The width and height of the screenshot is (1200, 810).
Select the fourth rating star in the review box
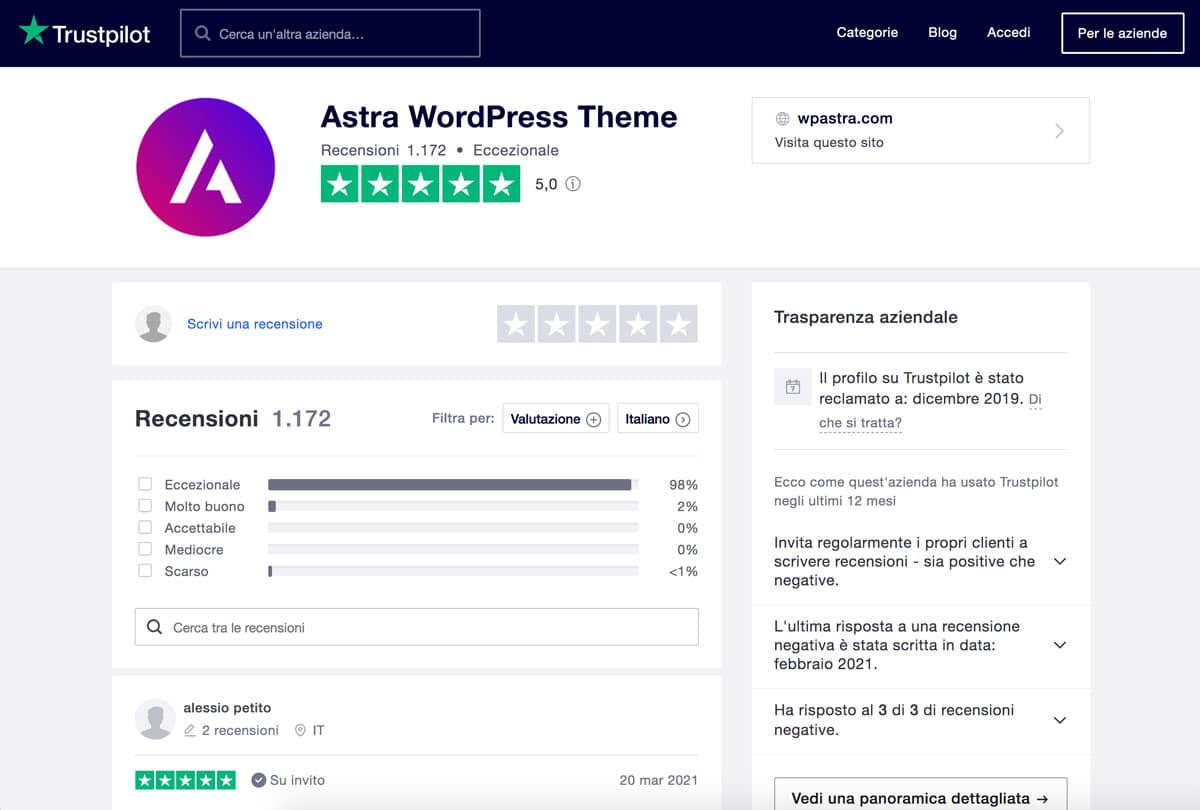pos(638,324)
